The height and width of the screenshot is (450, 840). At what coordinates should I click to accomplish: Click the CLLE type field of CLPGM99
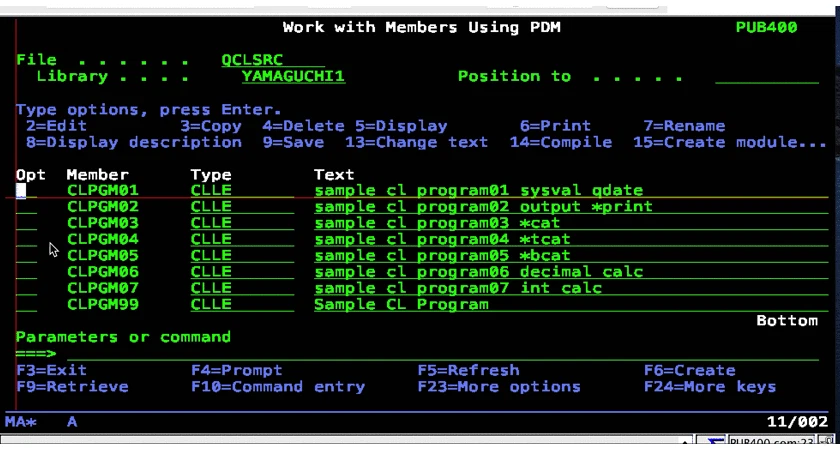(242, 304)
